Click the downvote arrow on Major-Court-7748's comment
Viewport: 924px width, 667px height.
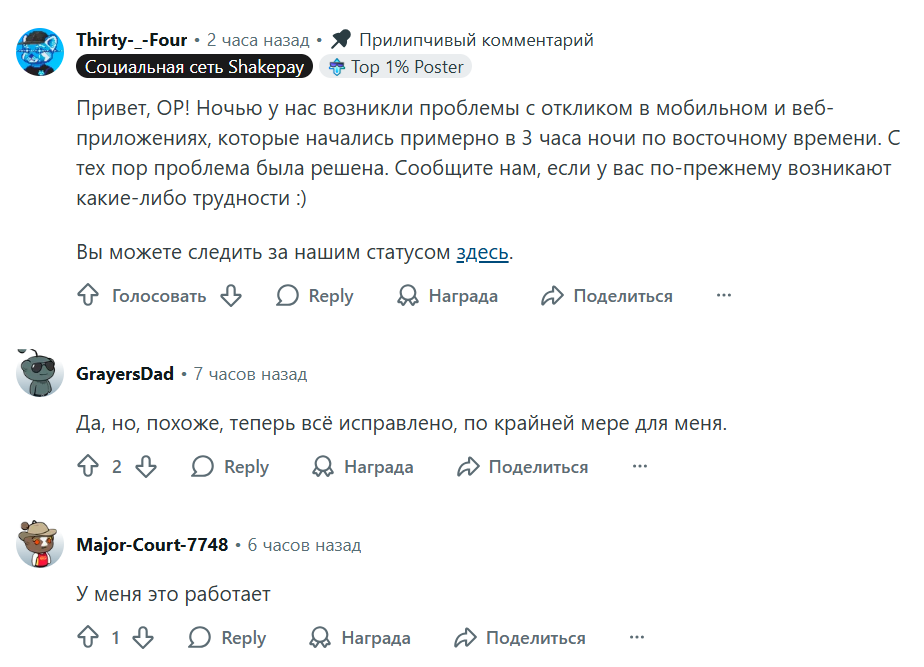(143, 637)
